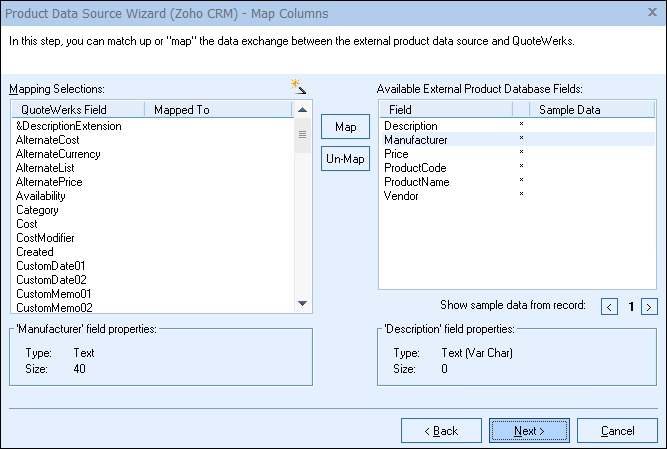Screen dimensions: 667x449
Task: Show previous sample data record
Action: (x=610, y=306)
